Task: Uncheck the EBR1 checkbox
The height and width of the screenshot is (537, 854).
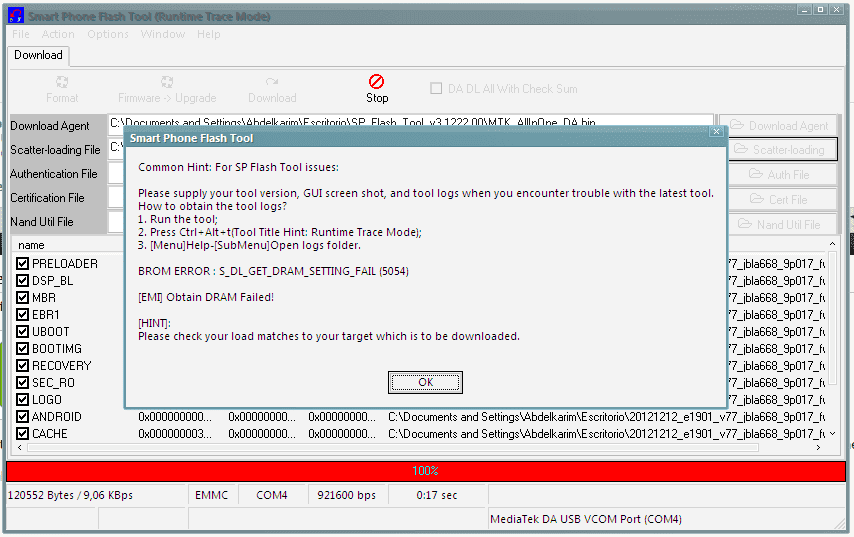Action: pos(22,314)
